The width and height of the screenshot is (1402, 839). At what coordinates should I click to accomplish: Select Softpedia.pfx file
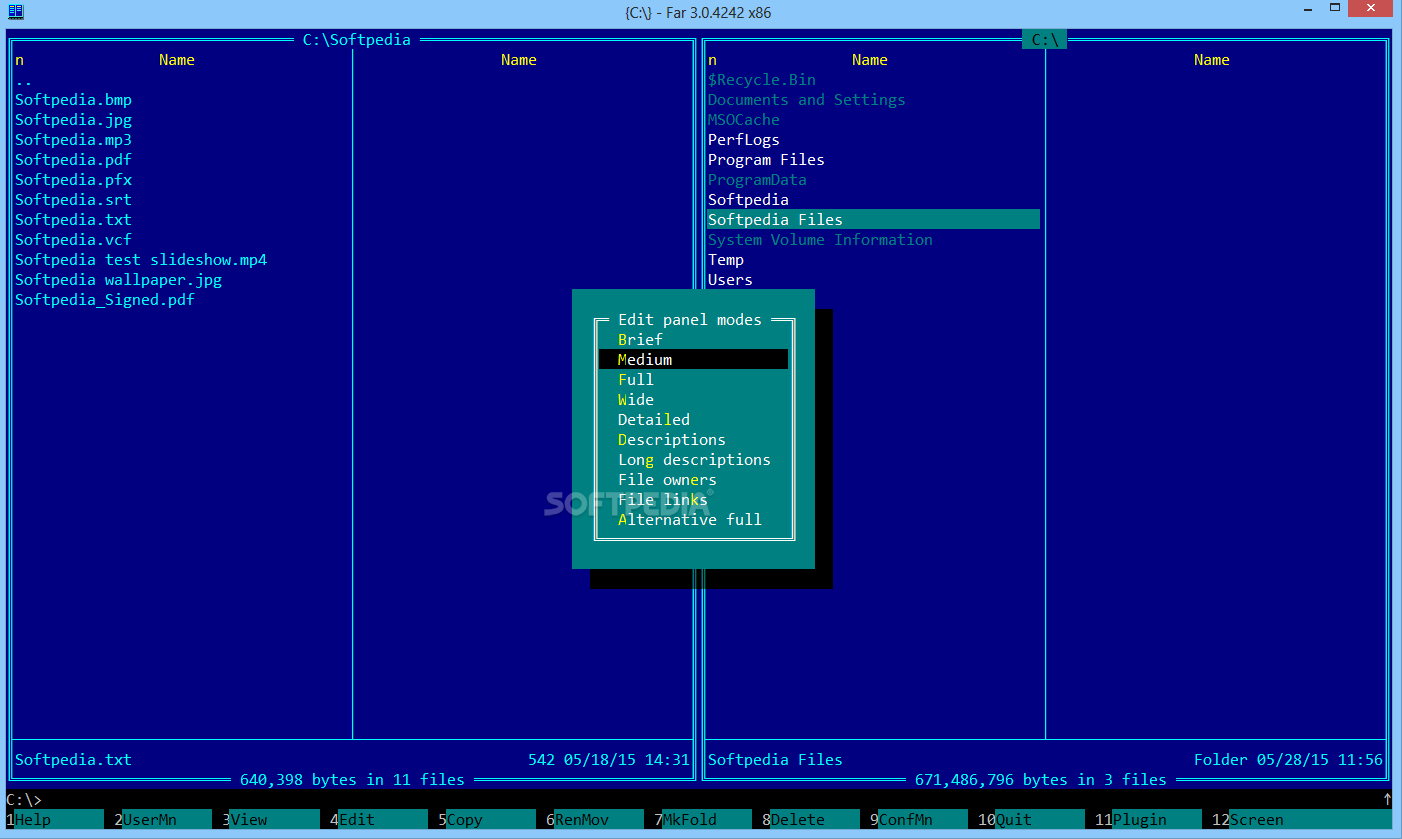pos(73,180)
